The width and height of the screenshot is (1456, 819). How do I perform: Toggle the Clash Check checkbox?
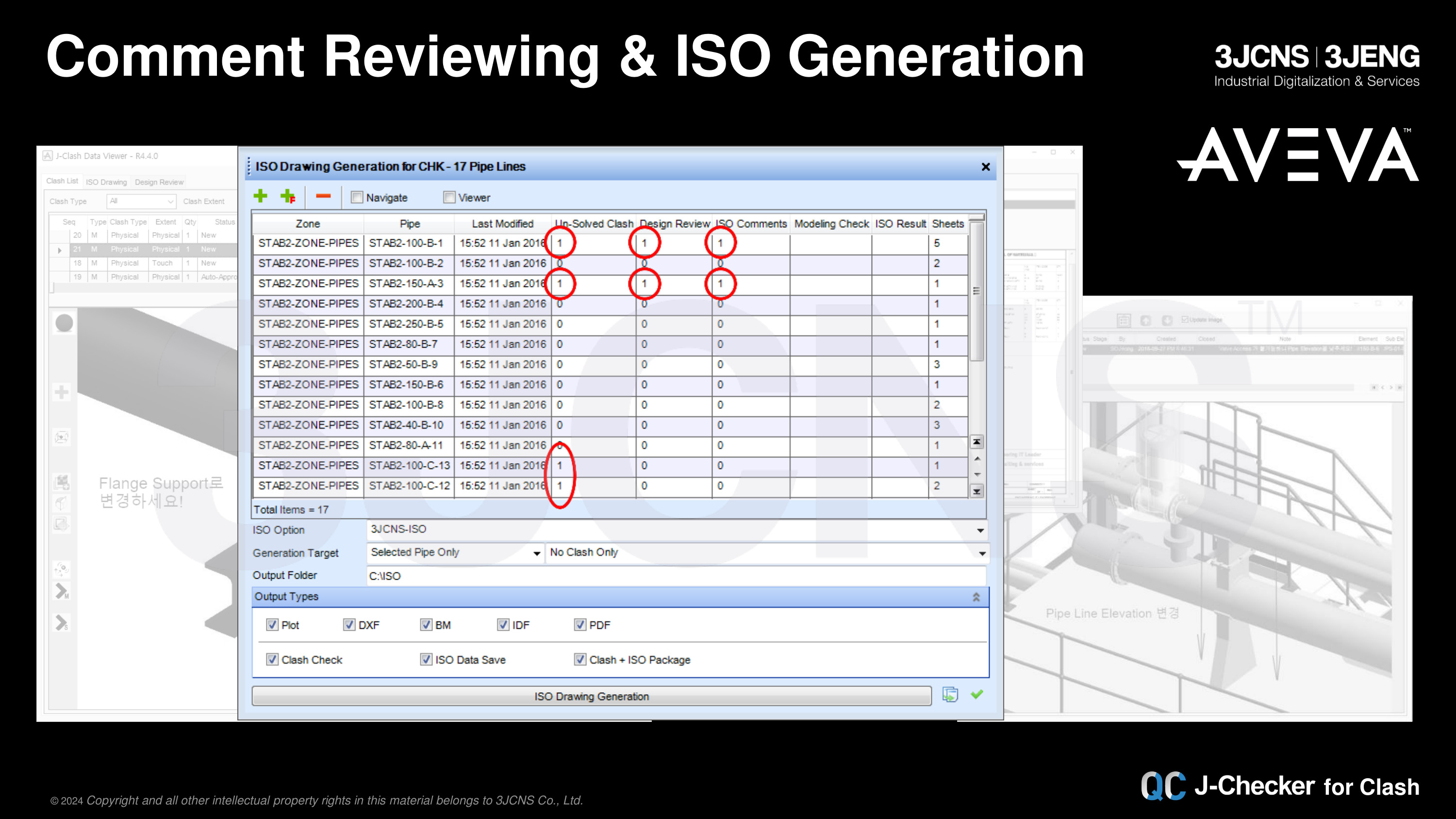(x=272, y=660)
